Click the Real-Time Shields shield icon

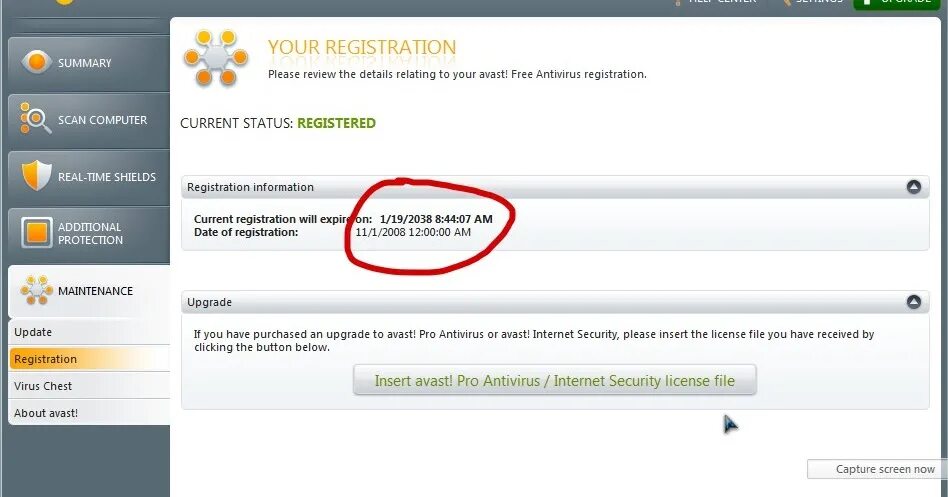pos(36,176)
